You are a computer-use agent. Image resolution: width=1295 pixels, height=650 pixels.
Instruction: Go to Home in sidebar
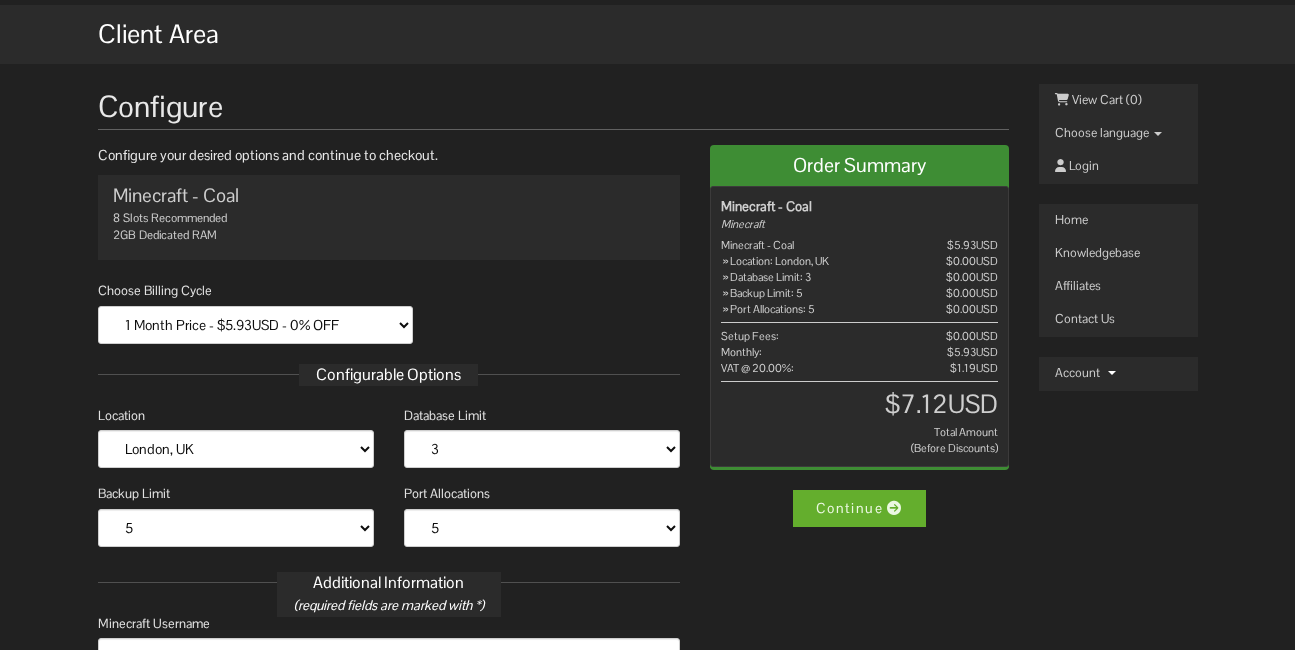[x=1071, y=220]
